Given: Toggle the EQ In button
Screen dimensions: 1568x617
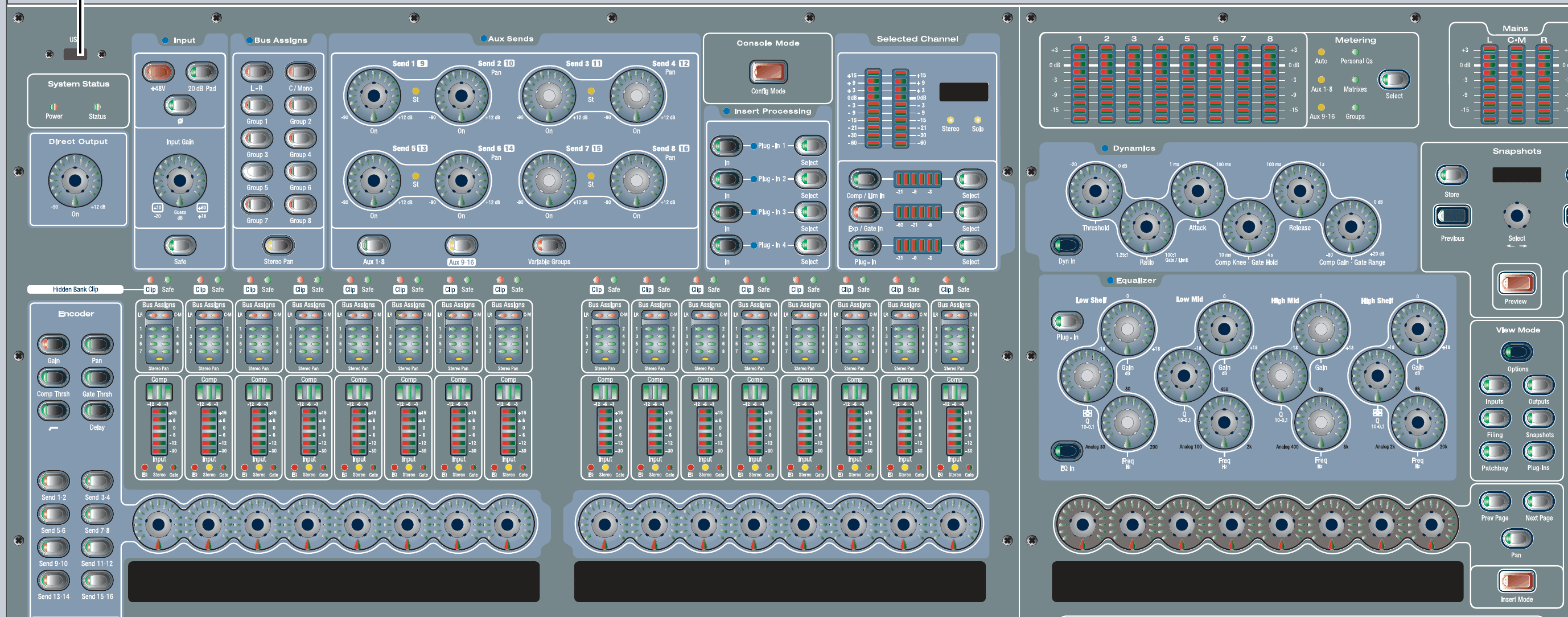Looking at the screenshot, I should pos(1067,451).
